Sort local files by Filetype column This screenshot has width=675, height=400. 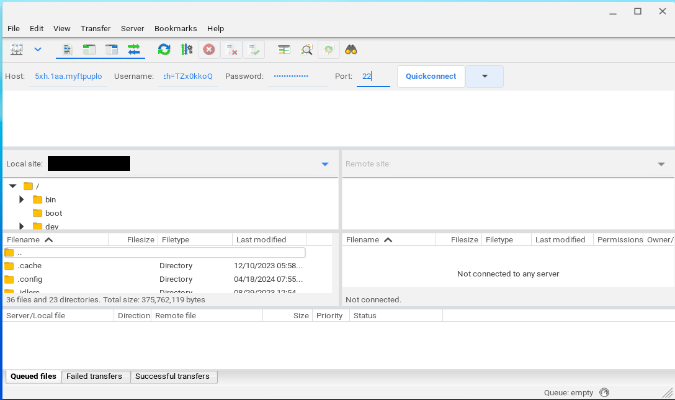pyautogui.click(x=195, y=240)
